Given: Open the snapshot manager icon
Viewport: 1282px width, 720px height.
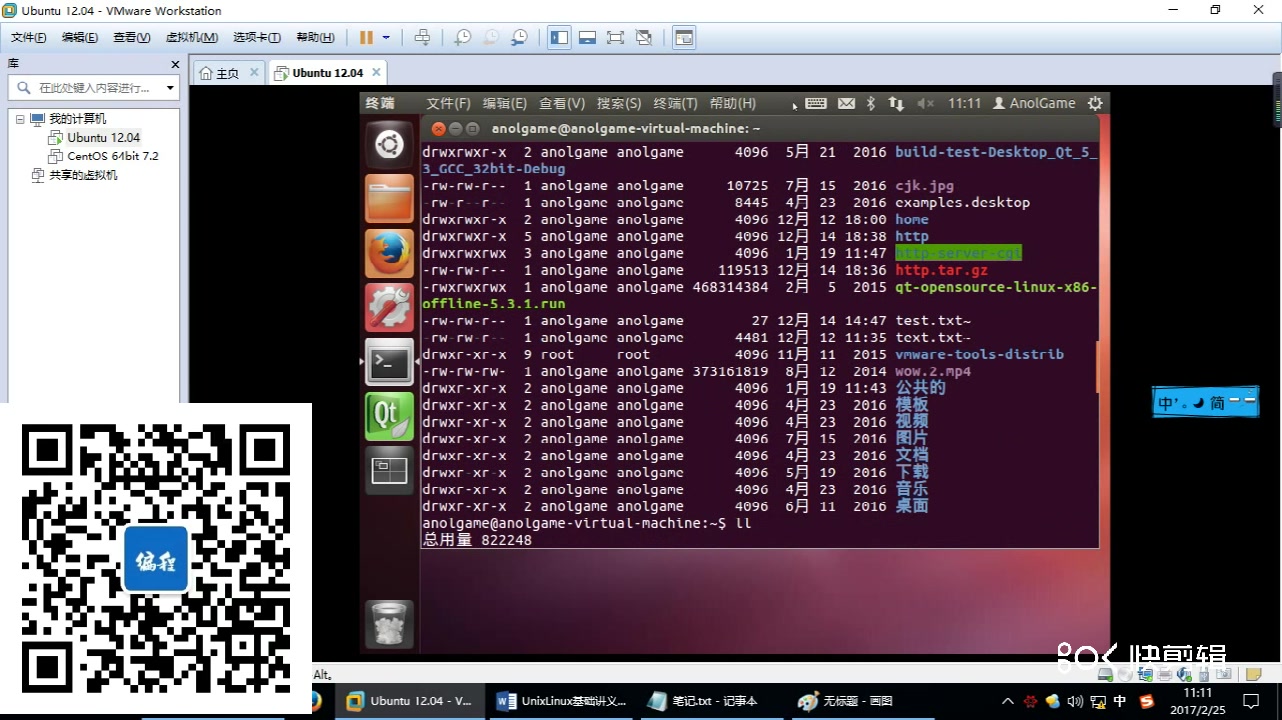Looking at the screenshot, I should (519, 37).
